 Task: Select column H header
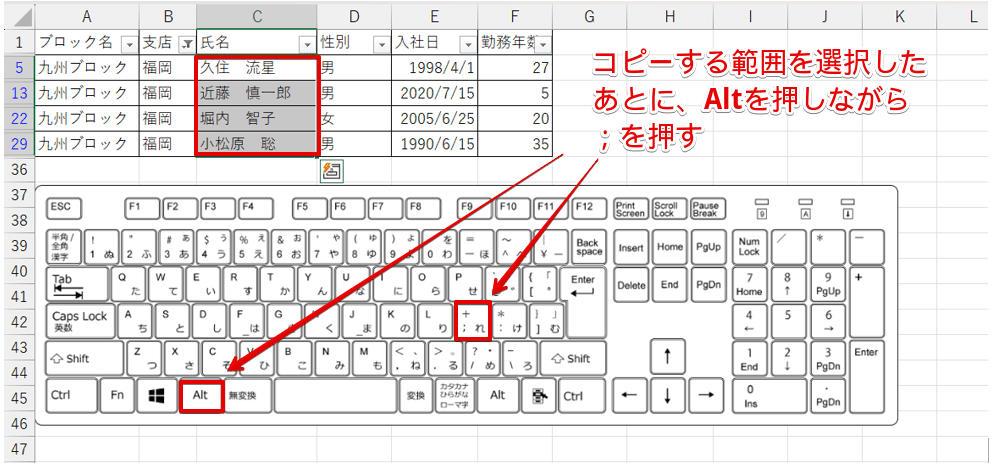tap(671, 17)
